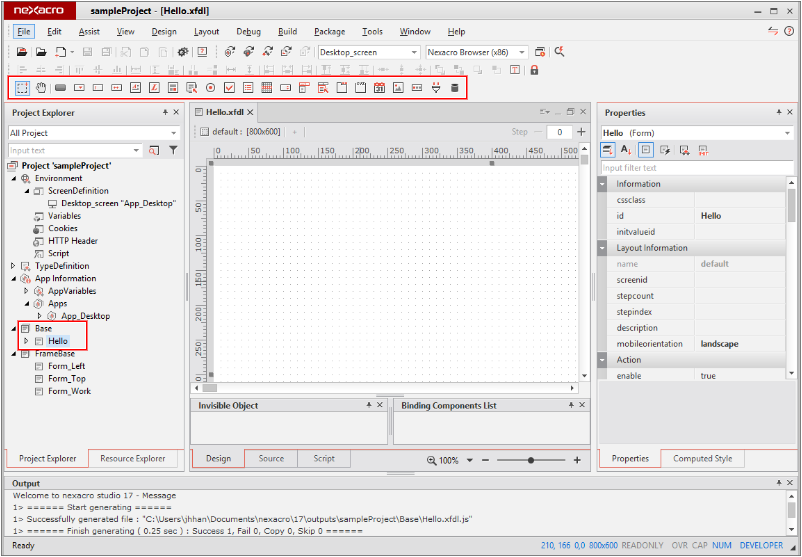Open the project folder icon in toolbar
Screen dimensions: 802x557
pyautogui.click(x=22, y=52)
